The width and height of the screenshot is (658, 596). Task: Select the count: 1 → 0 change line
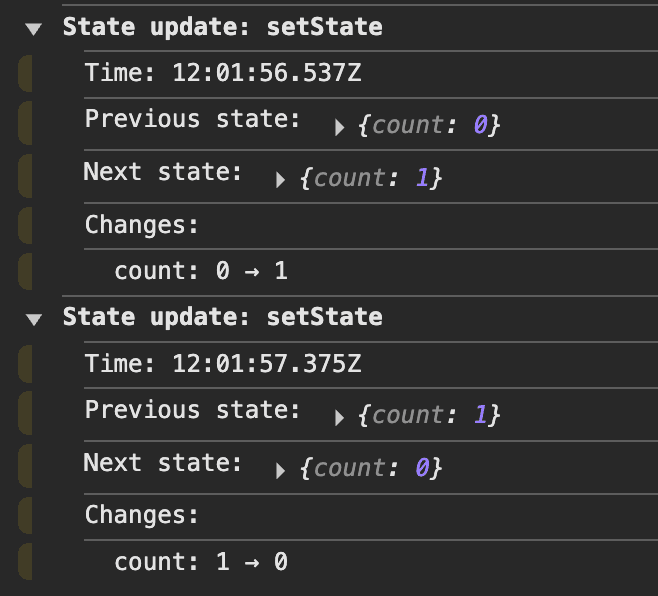(x=201, y=562)
